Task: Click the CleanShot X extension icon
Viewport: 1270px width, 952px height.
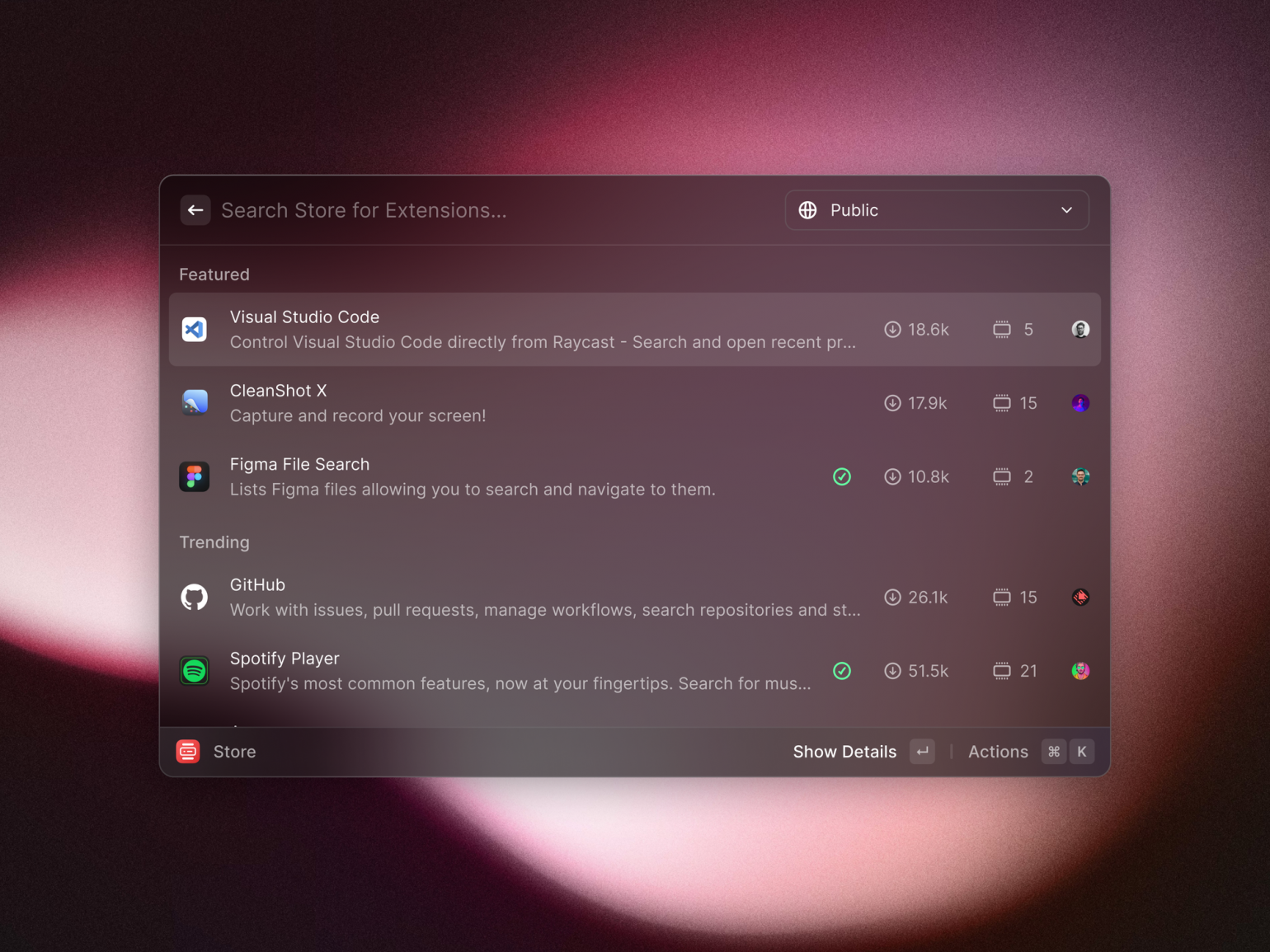Action: (195, 402)
